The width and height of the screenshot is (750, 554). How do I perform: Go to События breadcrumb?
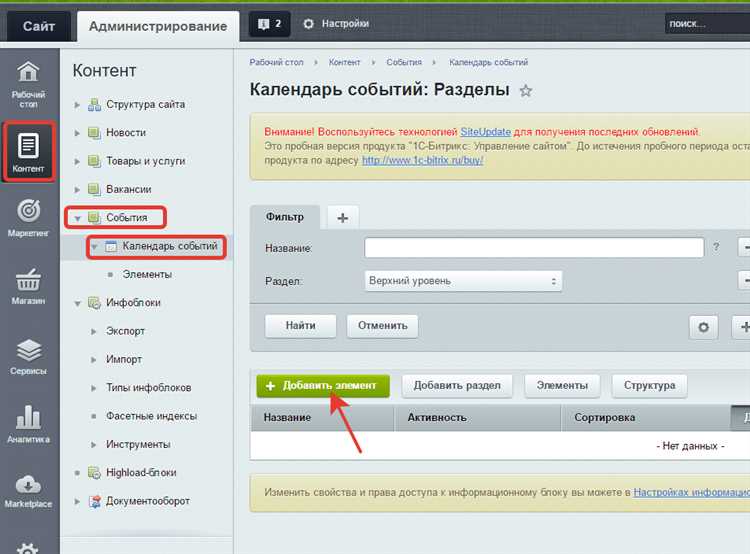click(404, 62)
